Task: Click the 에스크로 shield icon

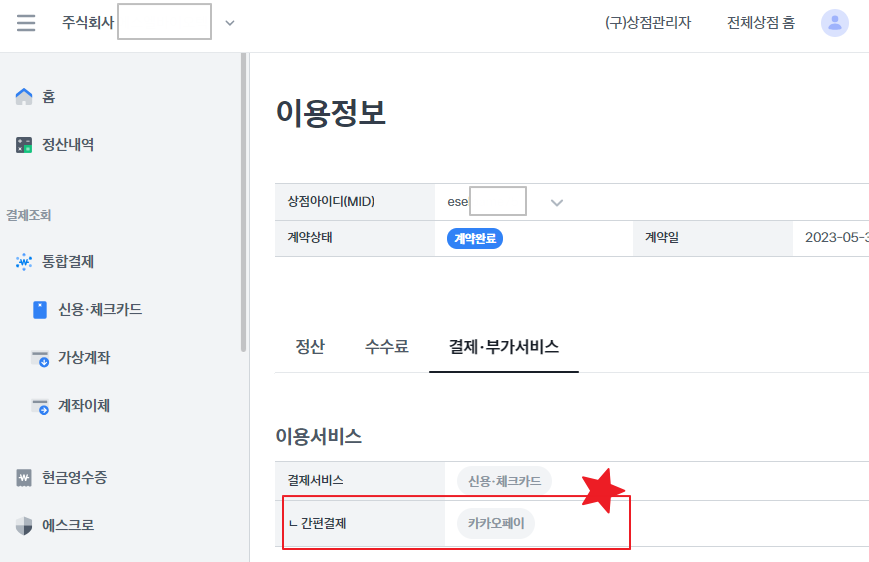Action: [x=24, y=525]
